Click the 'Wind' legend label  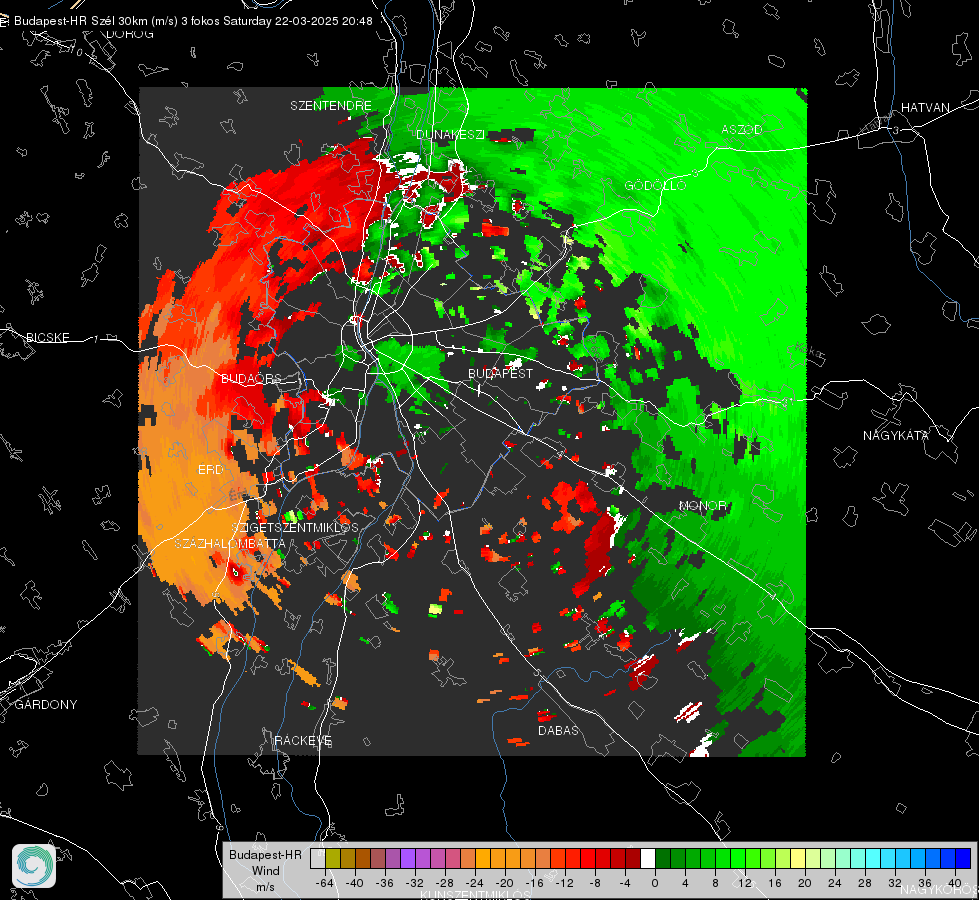coord(265,870)
